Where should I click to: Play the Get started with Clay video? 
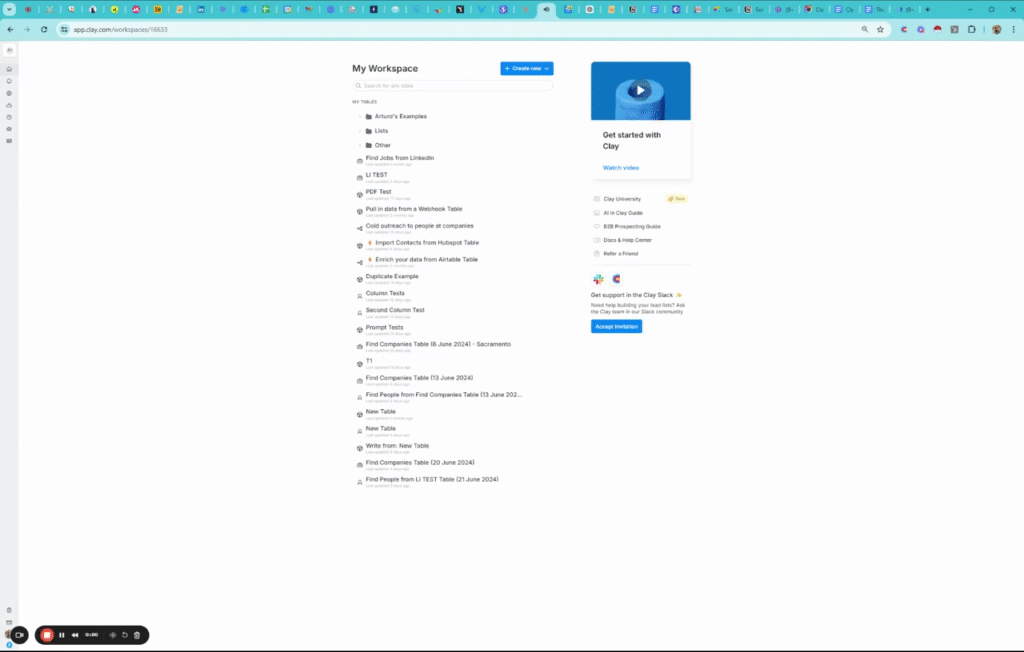[640, 91]
